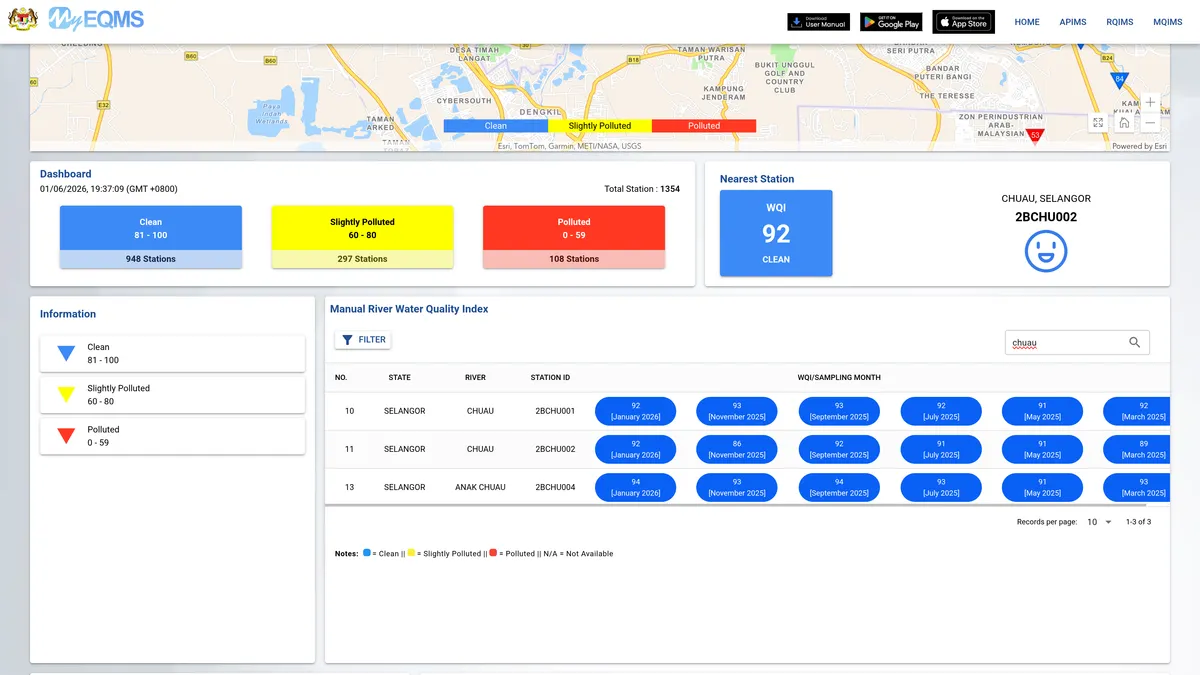Click the blue Clean triangle in Information

tap(66, 353)
